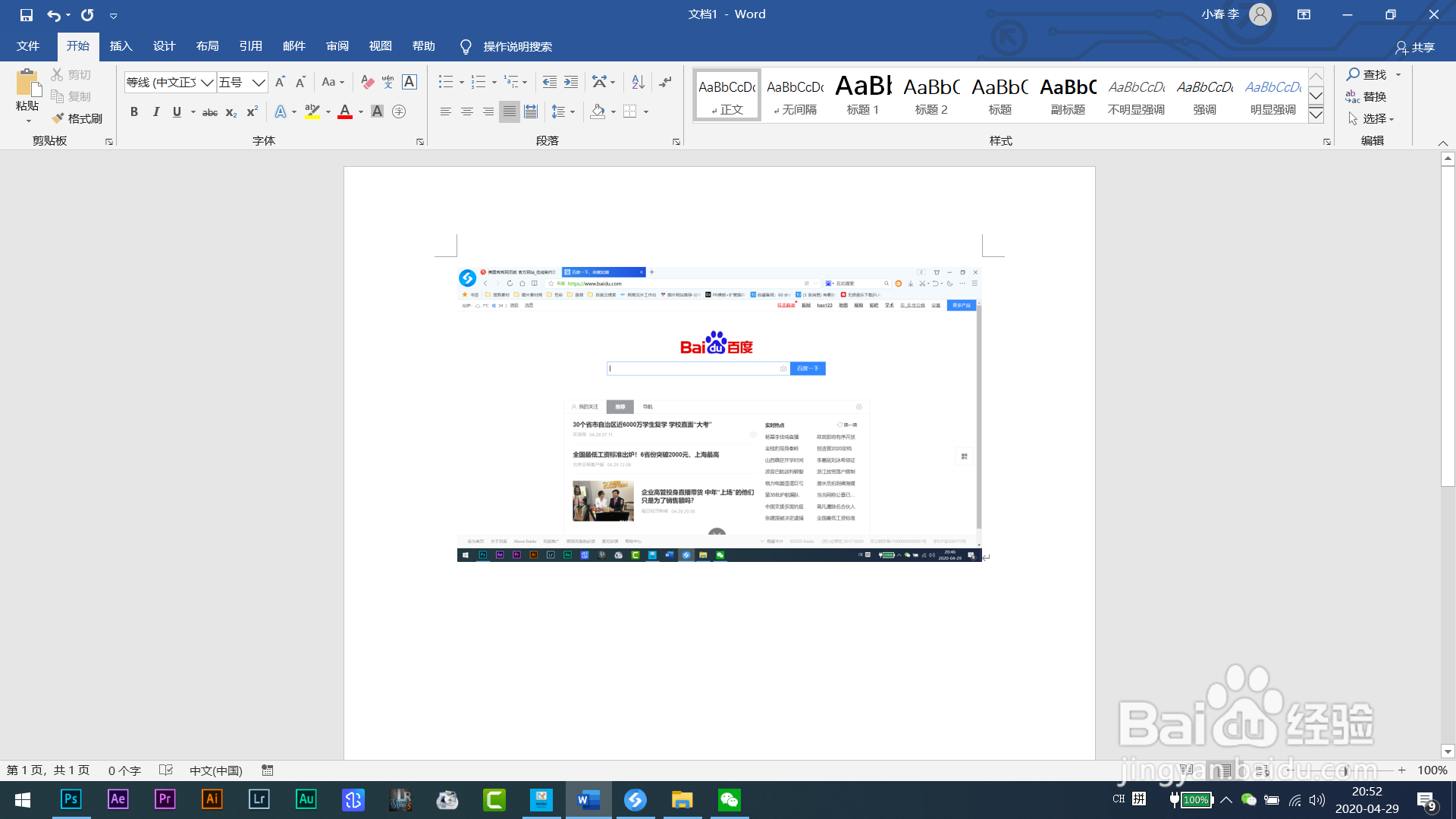Click the yellow text highlight color
Screen dimensions: 1456x819
312,111
